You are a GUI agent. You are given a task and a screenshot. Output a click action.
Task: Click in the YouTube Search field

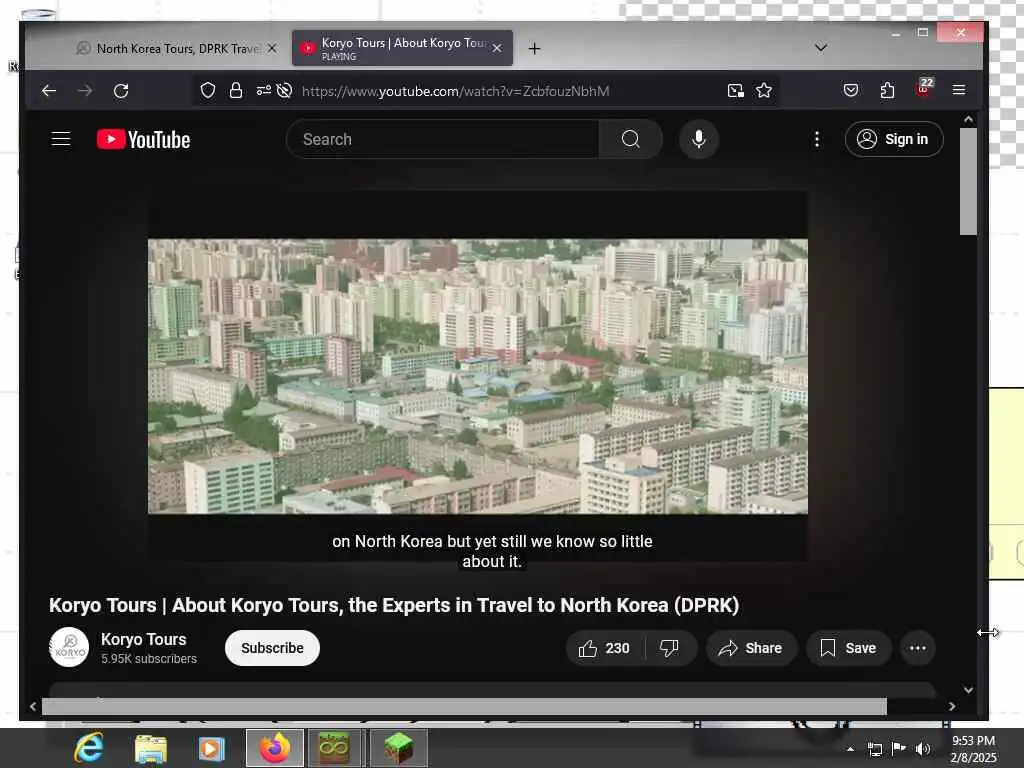pyautogui.click(x=443, y=139)
